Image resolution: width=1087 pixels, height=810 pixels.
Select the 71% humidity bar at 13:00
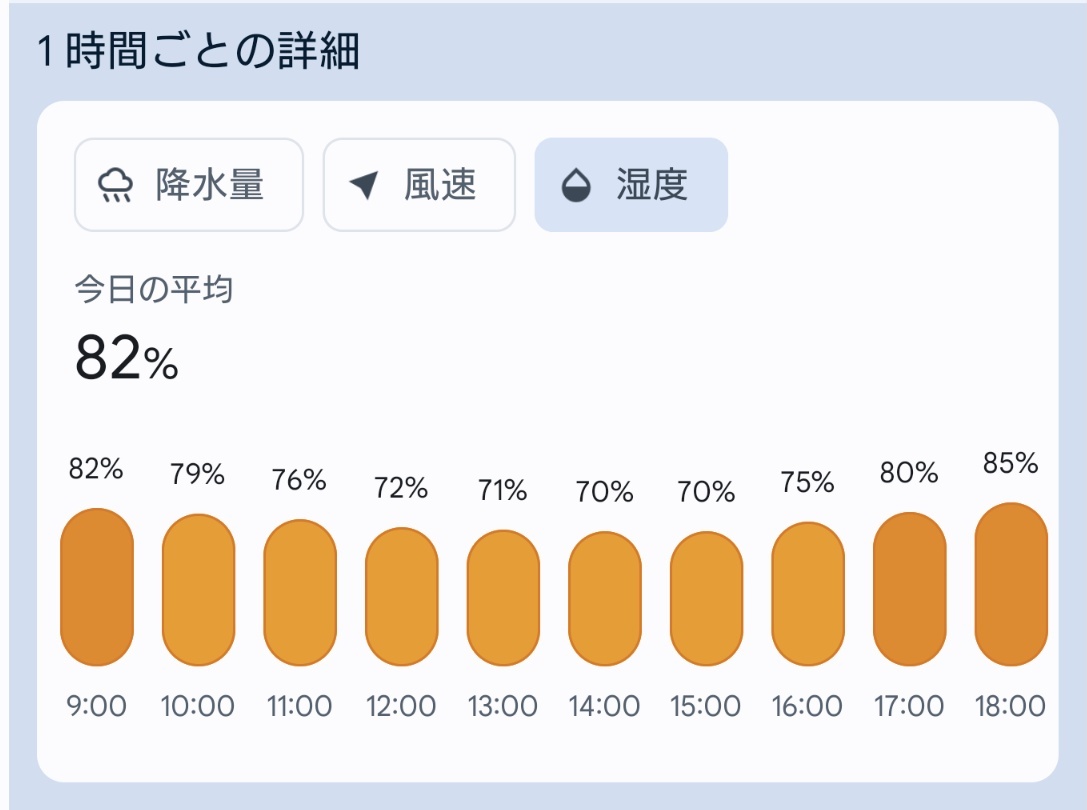503,598
